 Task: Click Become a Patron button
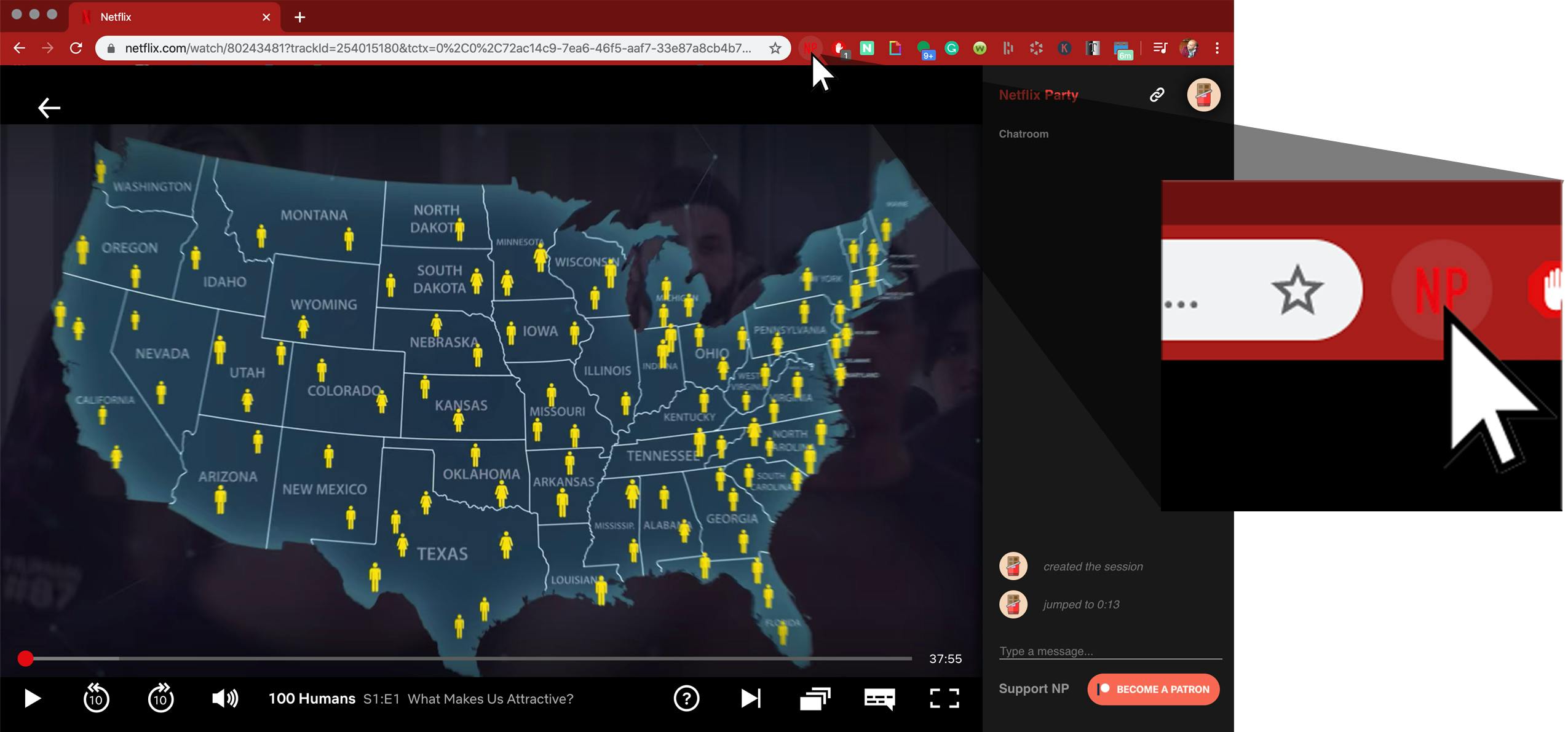pos(1153,689)
